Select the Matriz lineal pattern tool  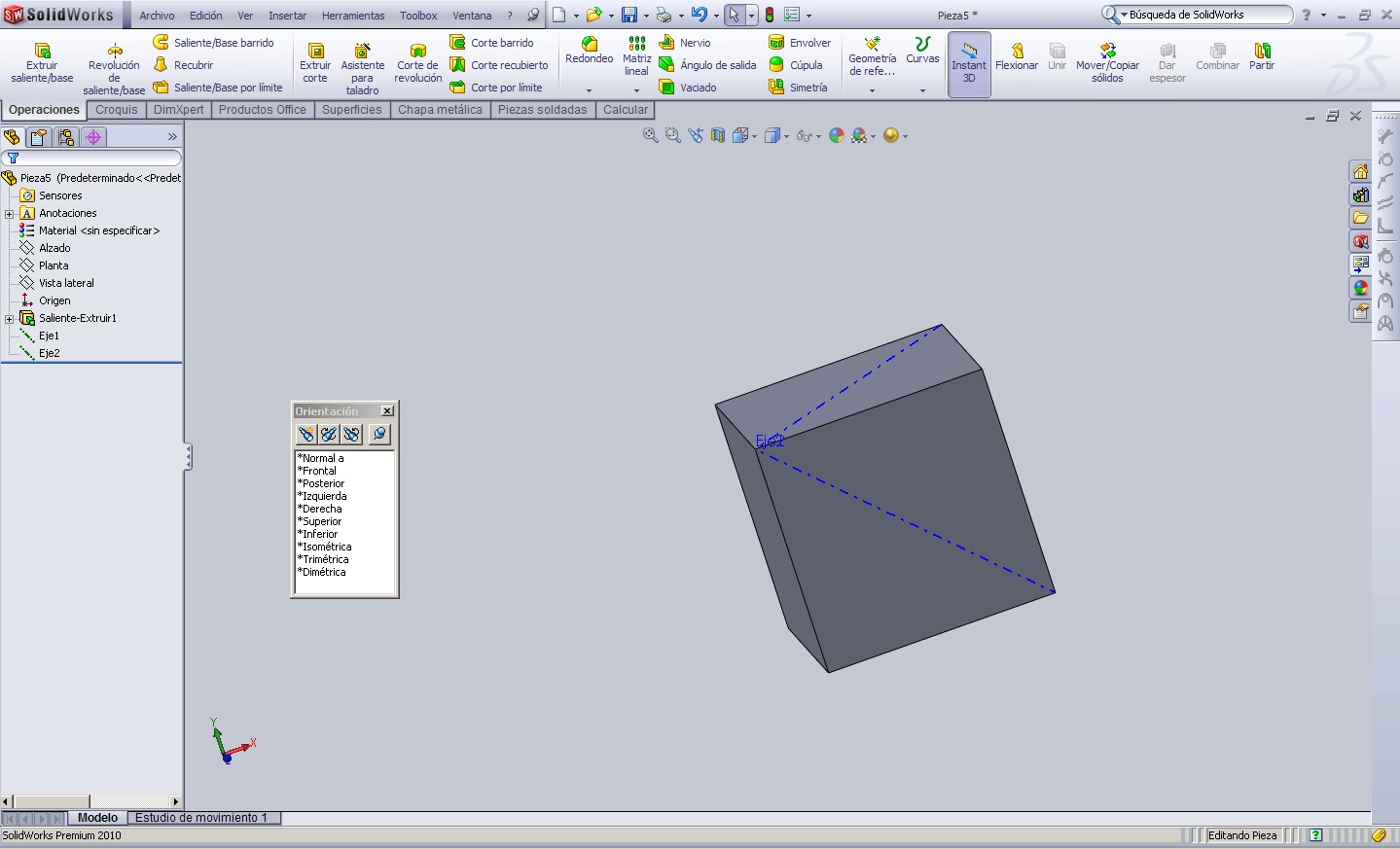pyautogui.click(x=636, y=56)
